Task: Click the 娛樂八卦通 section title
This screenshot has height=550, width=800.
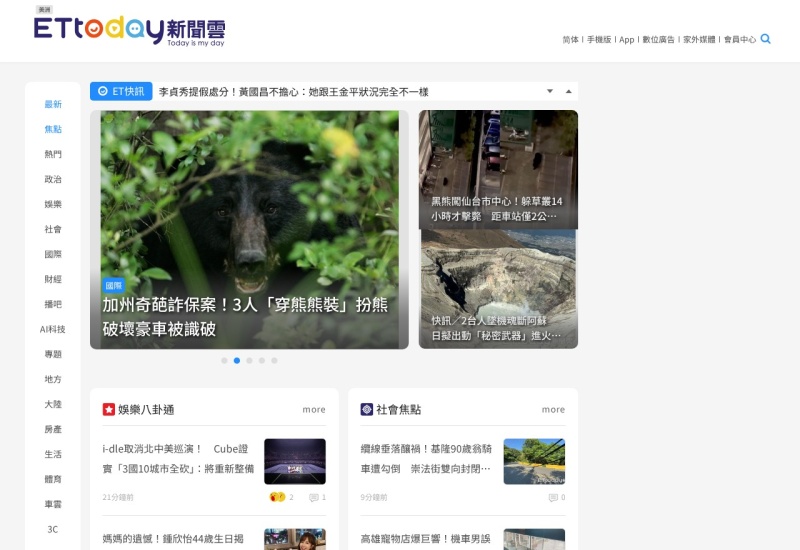Action: (x=146, y=410)
